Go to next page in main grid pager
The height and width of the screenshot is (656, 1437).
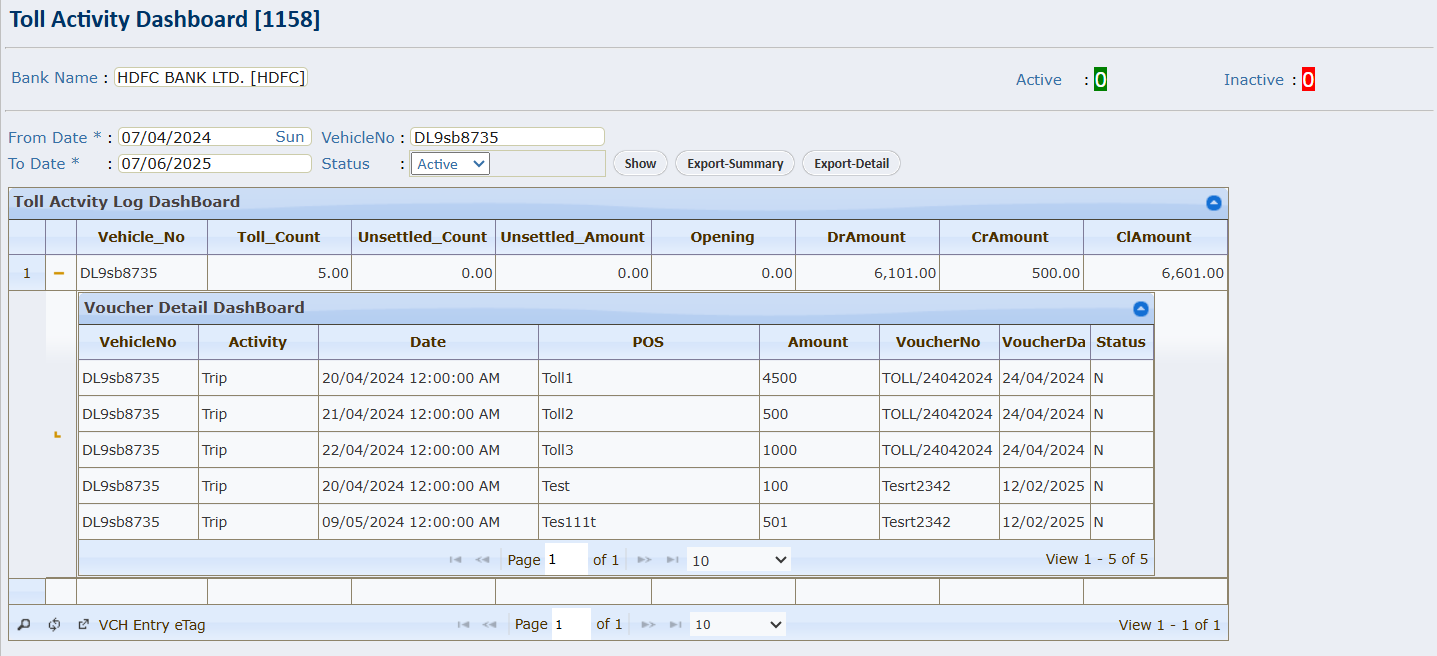647,625
